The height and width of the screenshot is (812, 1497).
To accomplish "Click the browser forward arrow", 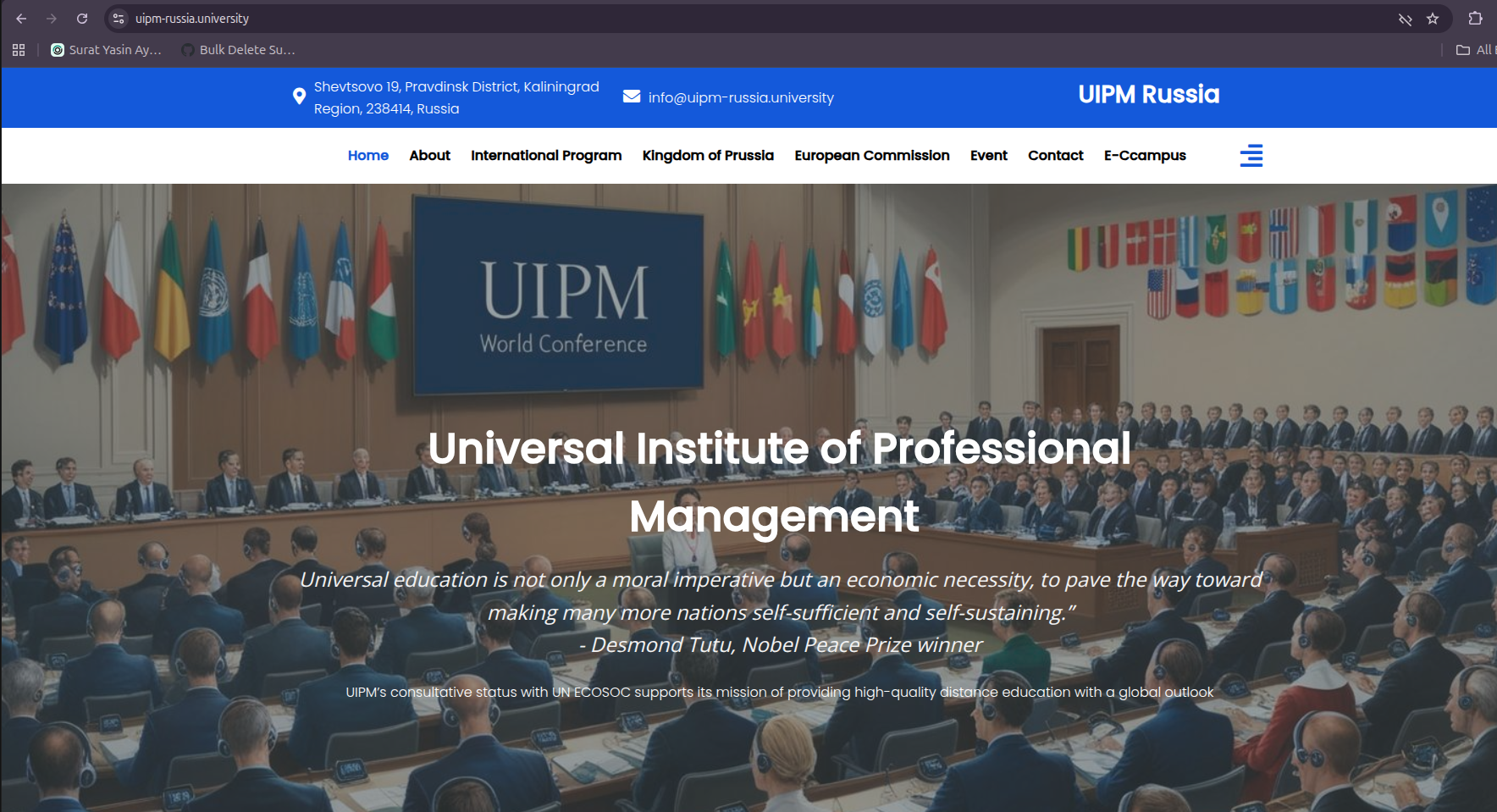I will click(52, 19).
